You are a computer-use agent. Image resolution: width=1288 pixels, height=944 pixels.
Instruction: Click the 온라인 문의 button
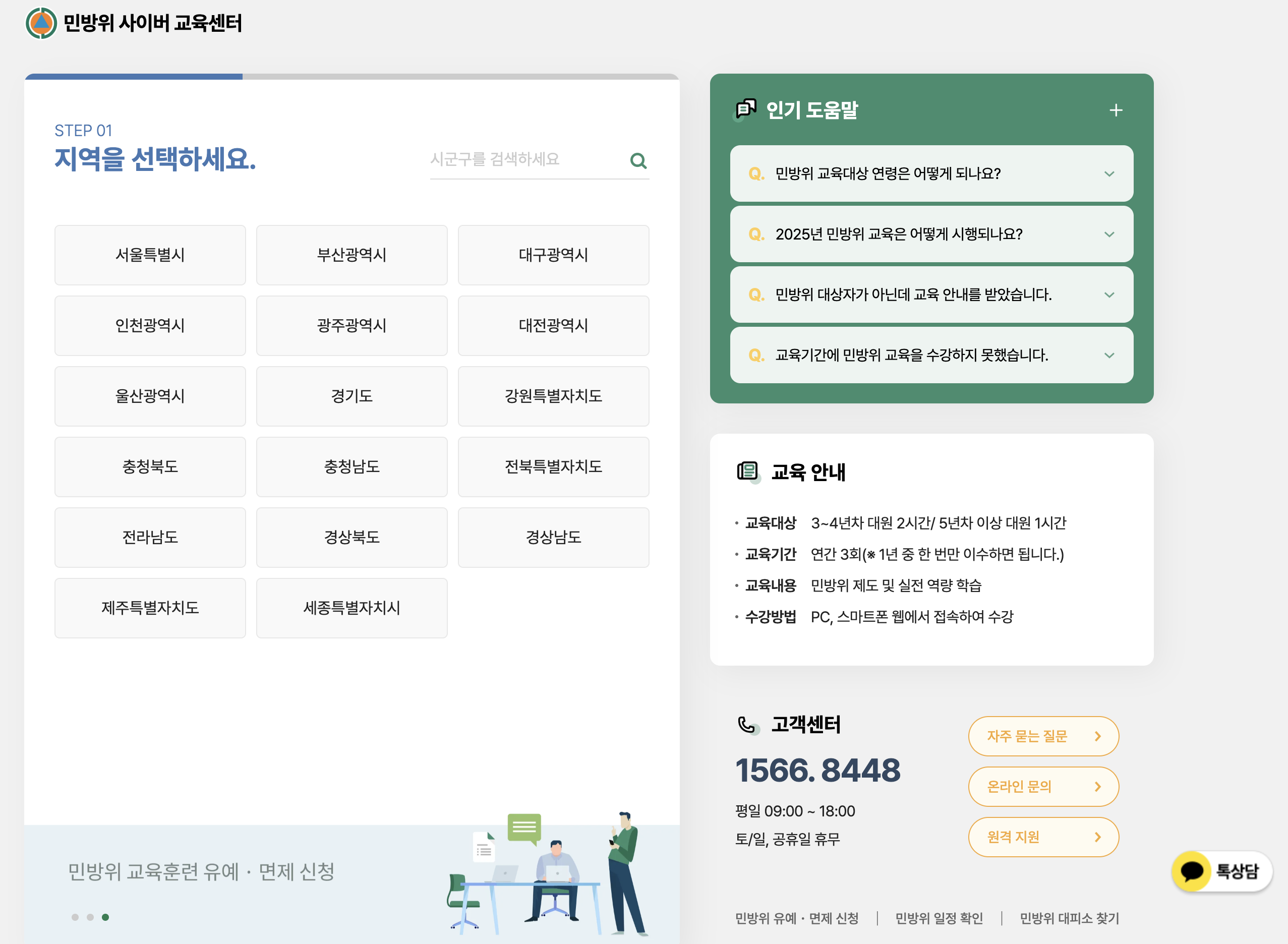click(1043, 787)
